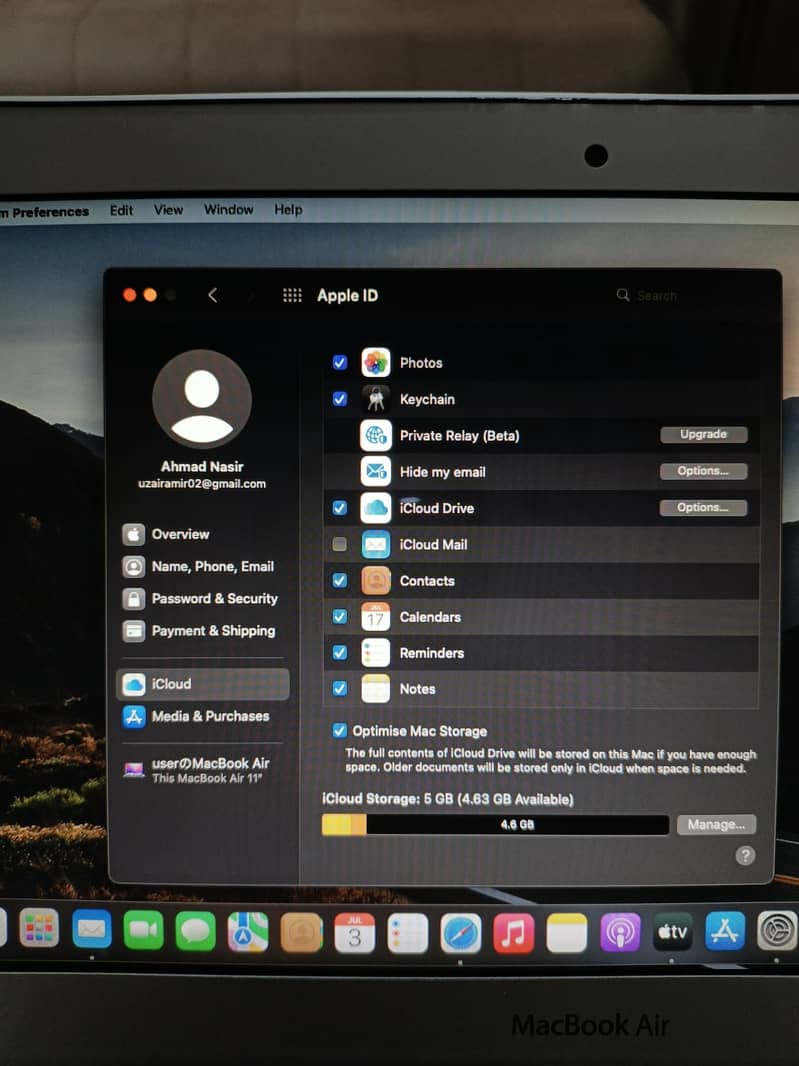Screen dimensions: 799x1066
Task: Click the Manage storage button
Action: (x=716, y=825)
